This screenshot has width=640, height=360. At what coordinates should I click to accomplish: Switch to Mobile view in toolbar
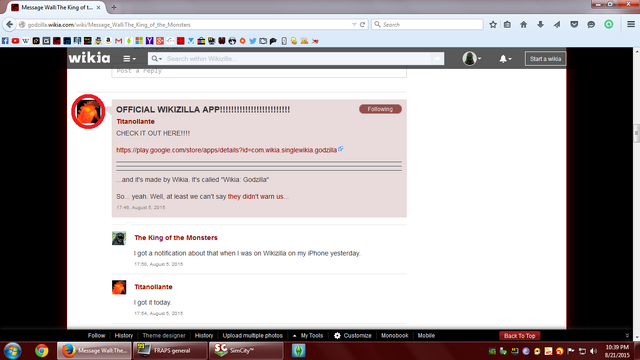[426, 336]
